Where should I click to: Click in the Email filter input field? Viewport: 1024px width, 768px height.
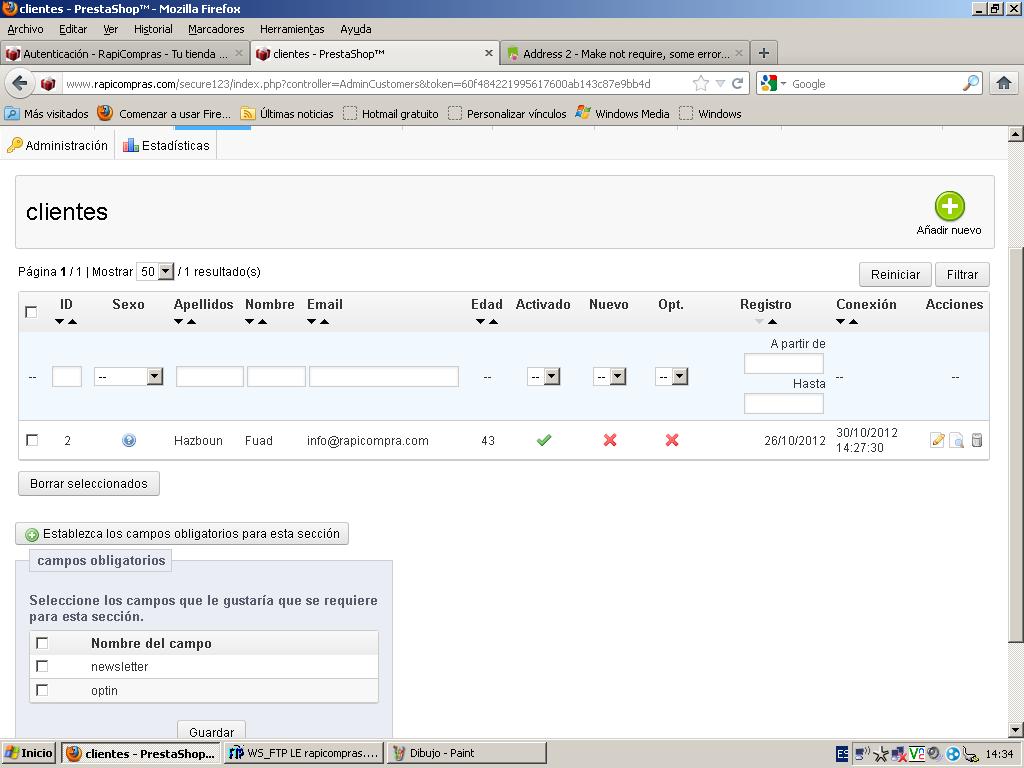tap(384, 377)
